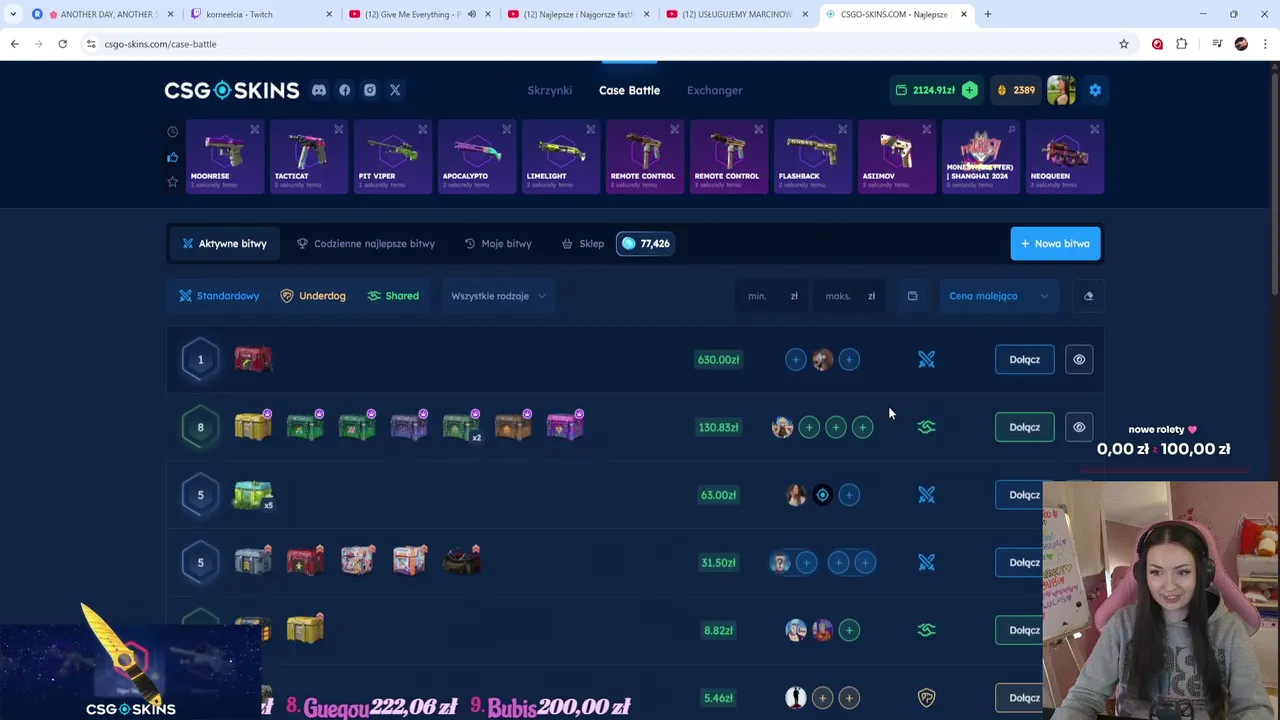Click red case in the 630.00zł battle
Viewport: 1280px width, 720px height.
point(253,359)
